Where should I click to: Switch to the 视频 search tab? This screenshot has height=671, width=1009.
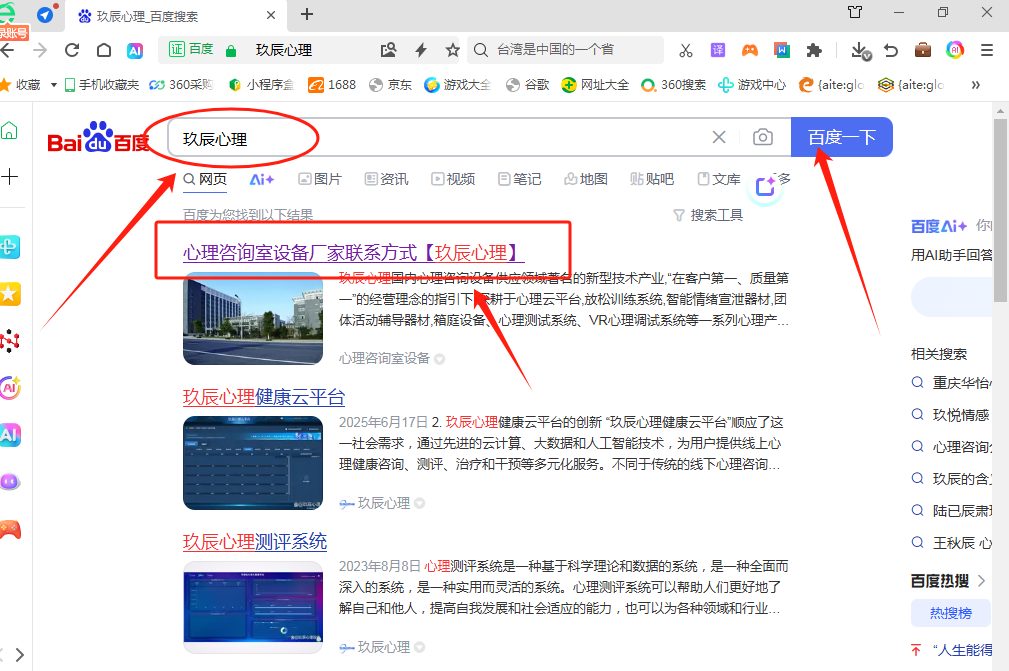click(x=453, y=179)
